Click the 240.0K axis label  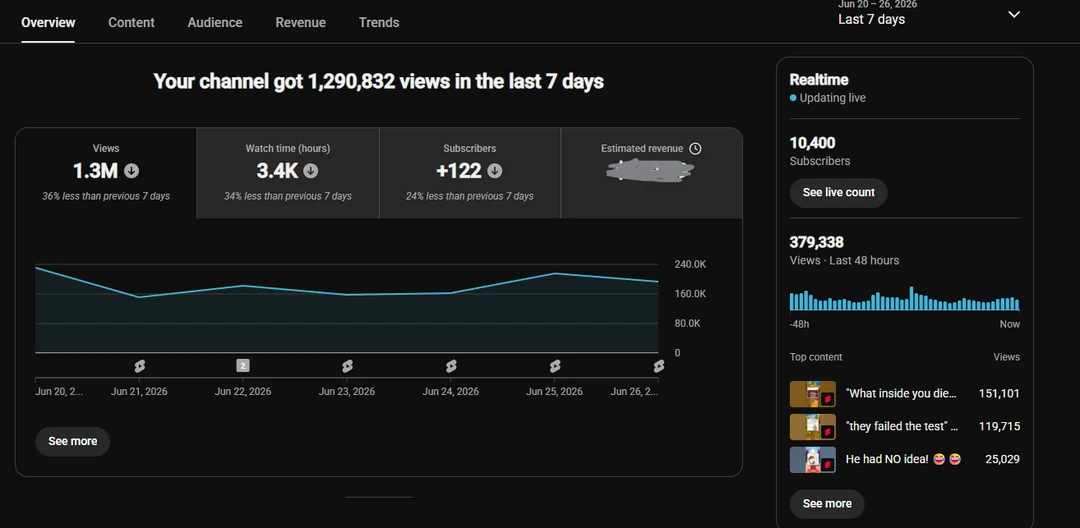coord(689,264)
